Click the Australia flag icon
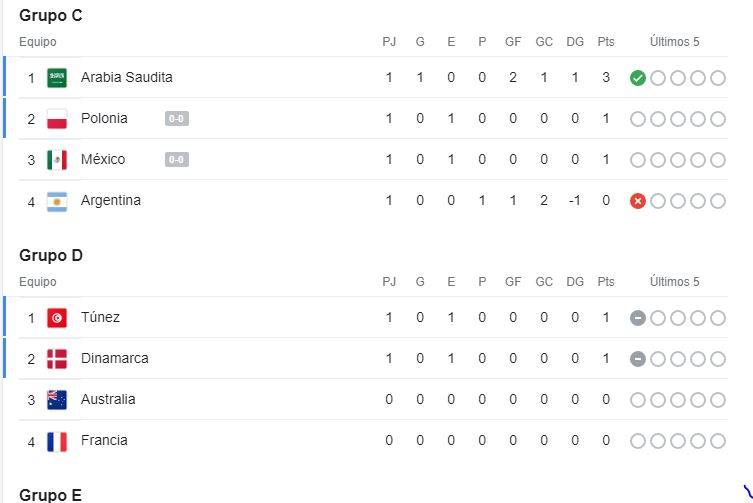Screen dimensions: 753x503 click(x=57, y=400)
